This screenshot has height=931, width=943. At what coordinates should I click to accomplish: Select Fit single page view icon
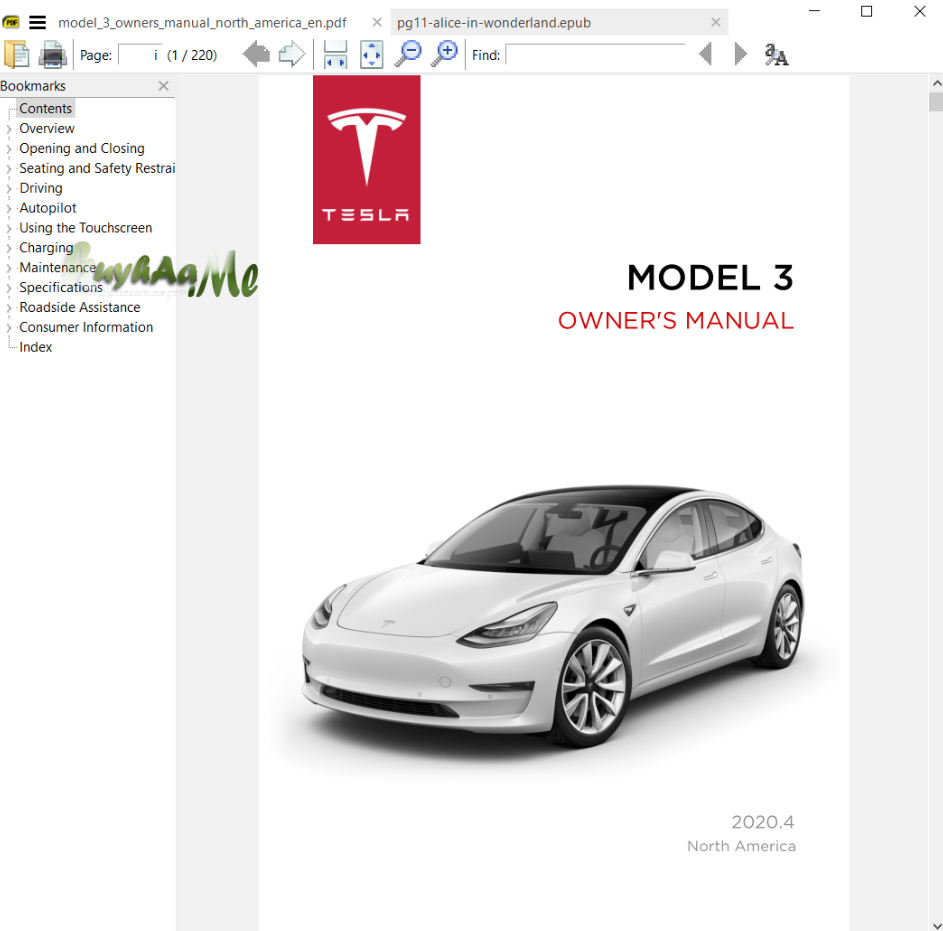tap(372, 54)
